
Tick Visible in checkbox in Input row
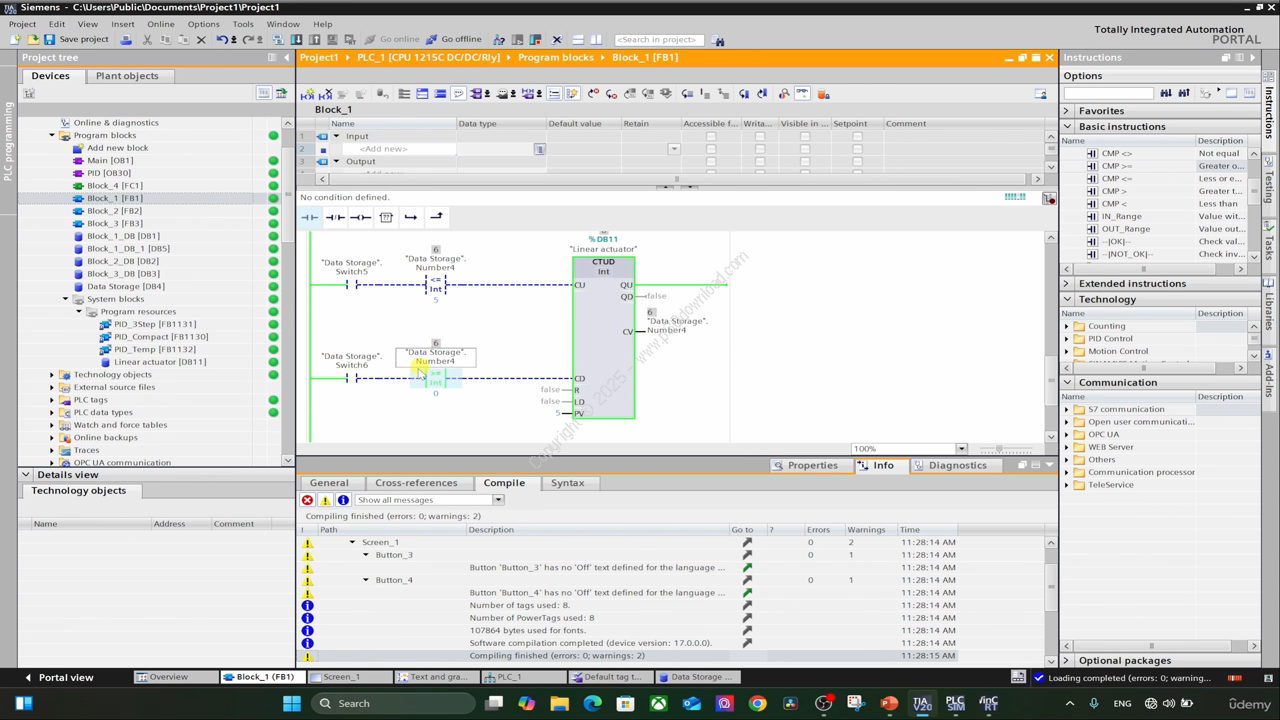807,136
